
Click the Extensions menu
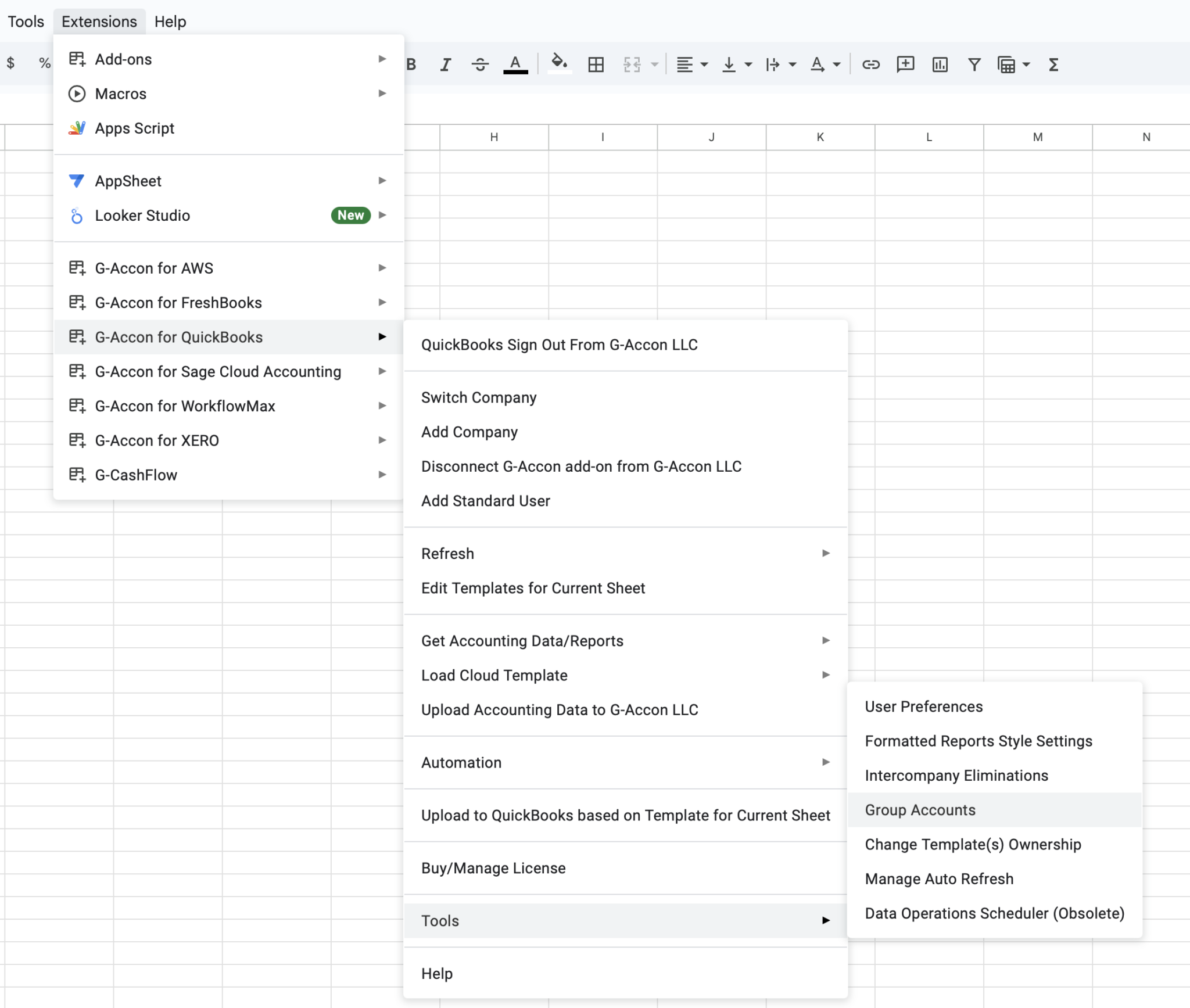pyautogui.click(x=99, y=21)
